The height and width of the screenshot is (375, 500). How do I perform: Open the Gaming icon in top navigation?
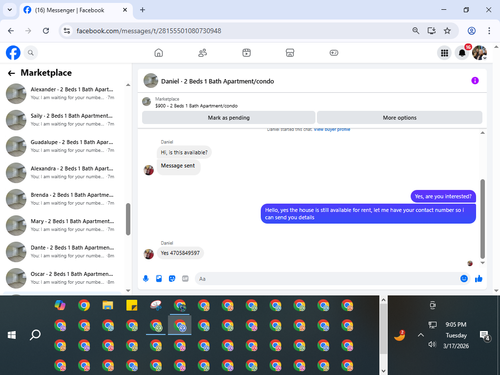pyautogui.click(x=334, y=53)
